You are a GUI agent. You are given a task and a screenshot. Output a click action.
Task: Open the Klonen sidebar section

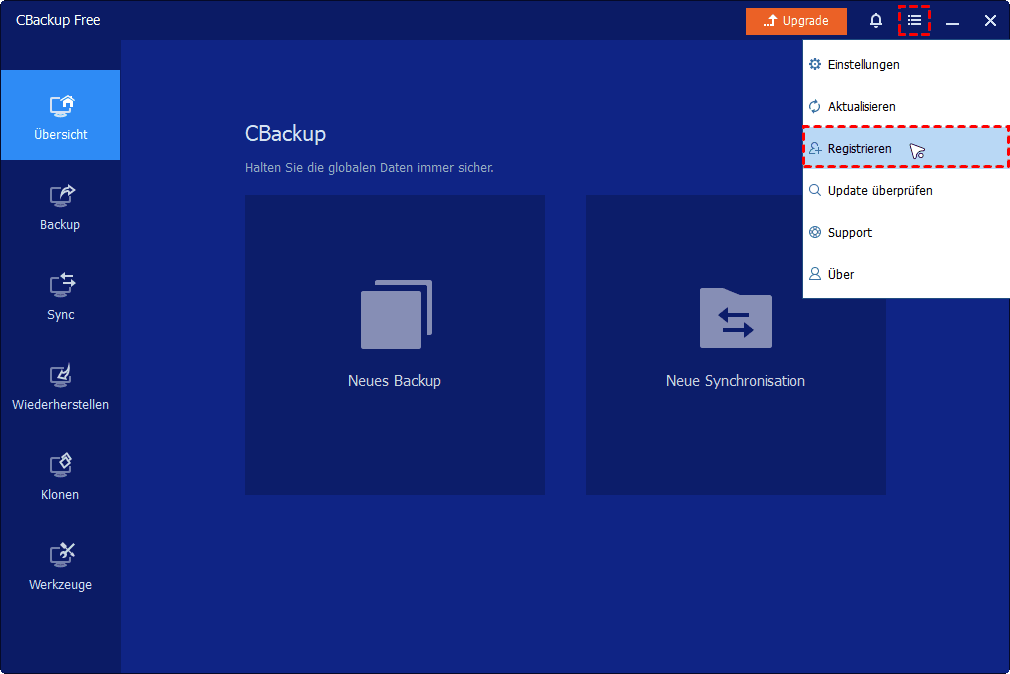coord(60,476)
